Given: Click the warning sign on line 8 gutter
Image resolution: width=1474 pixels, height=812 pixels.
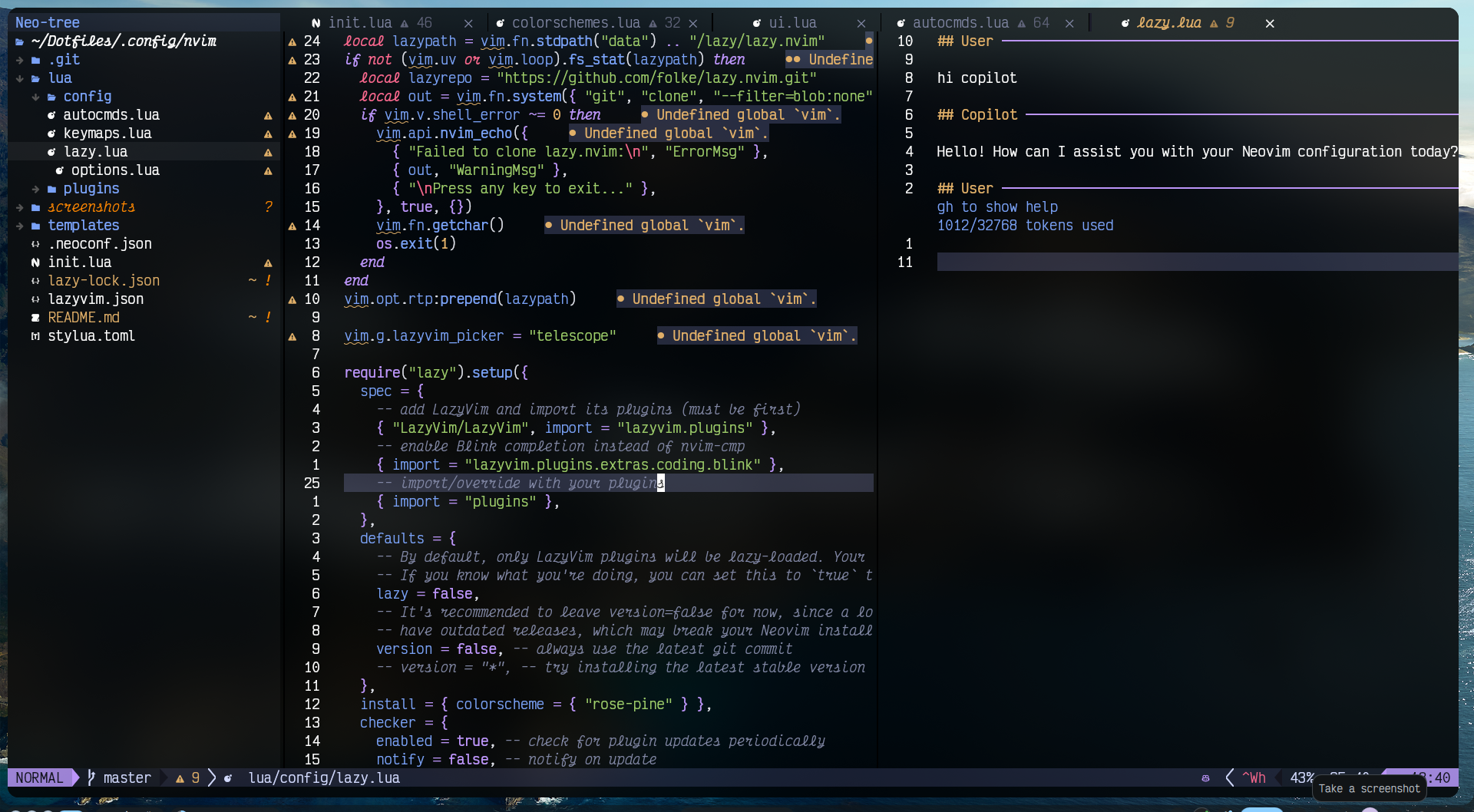Looking at the screenshot, I should click(x=292, y=336).
